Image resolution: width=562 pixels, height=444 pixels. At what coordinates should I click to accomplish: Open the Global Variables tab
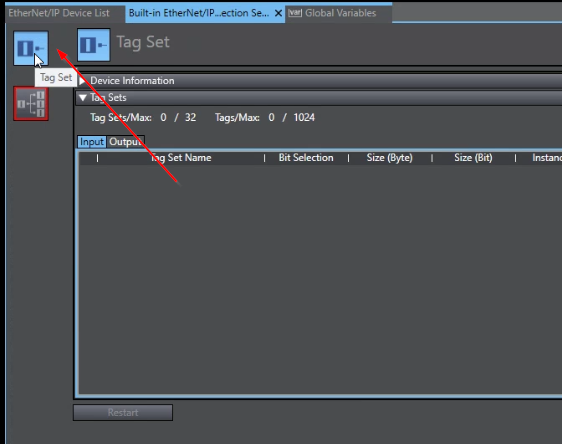[340, 13]
